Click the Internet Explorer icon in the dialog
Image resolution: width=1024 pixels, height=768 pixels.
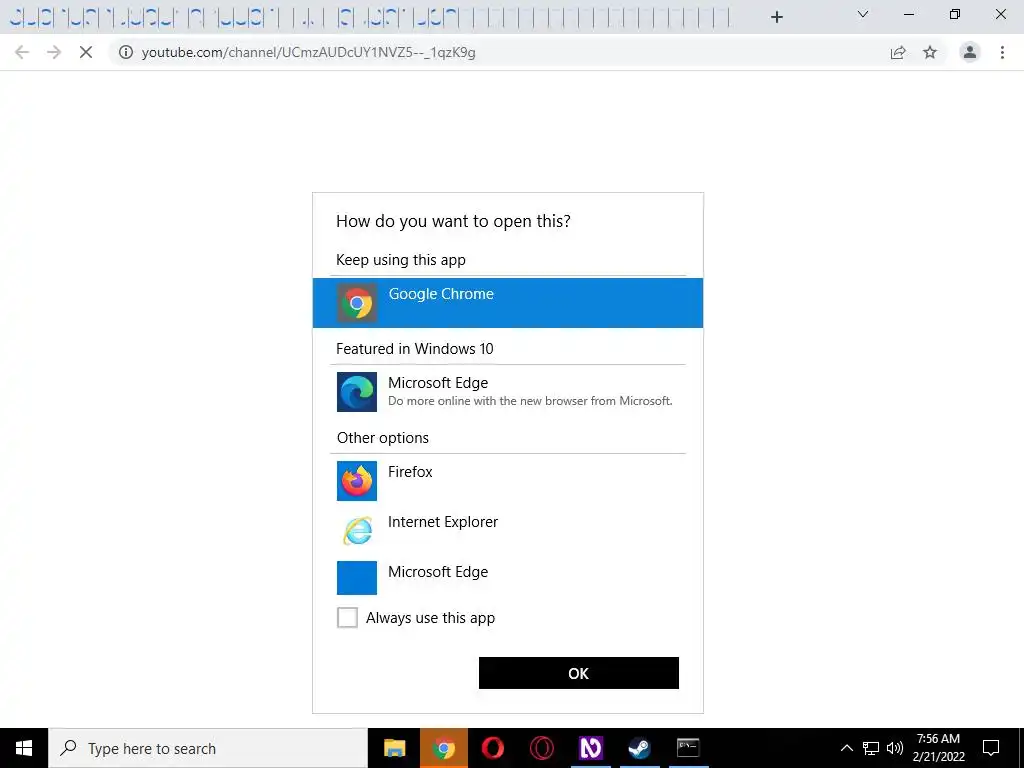coord(357,530)
